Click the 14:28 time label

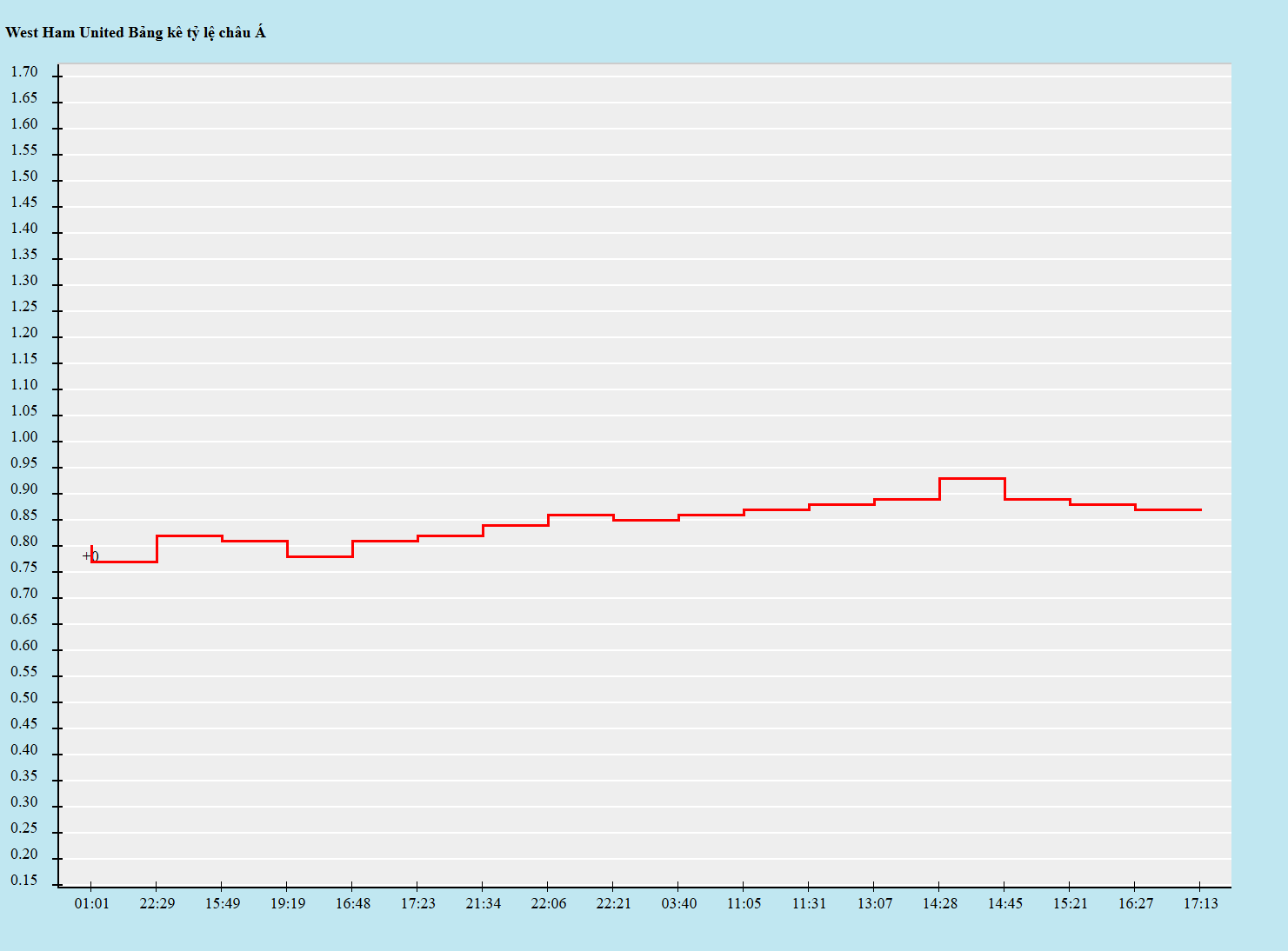click(939, 903)
